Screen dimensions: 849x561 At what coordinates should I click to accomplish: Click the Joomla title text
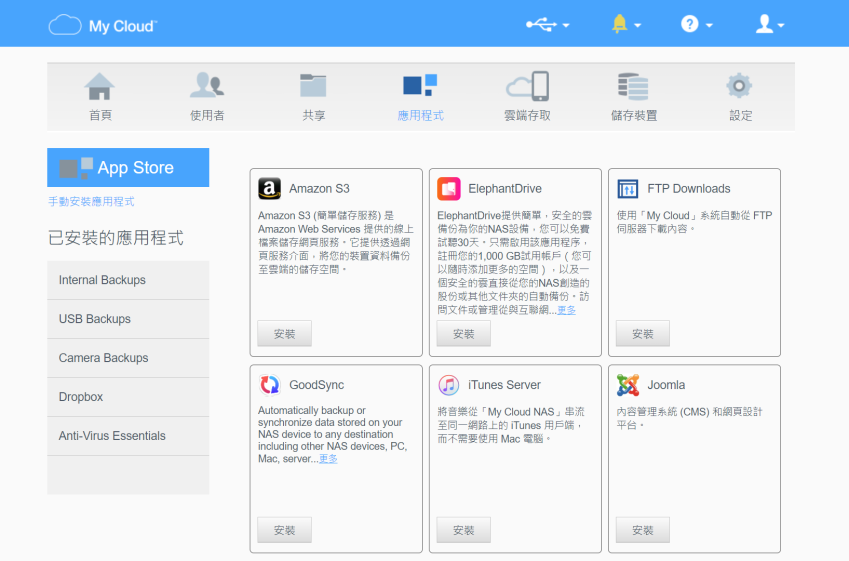(666, 385)
